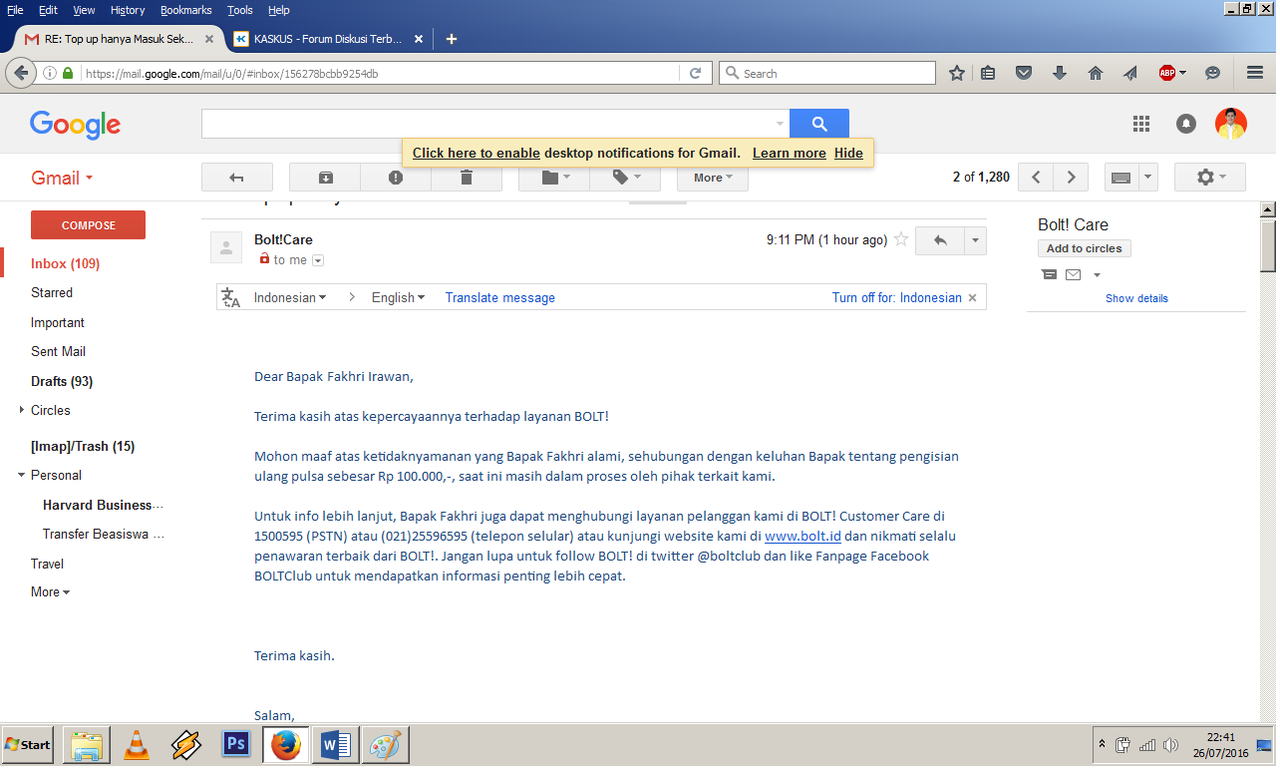Screen dimensions: 1280x772
Task: Click the blue Gmail search button
Action: [x=819, y=124]
